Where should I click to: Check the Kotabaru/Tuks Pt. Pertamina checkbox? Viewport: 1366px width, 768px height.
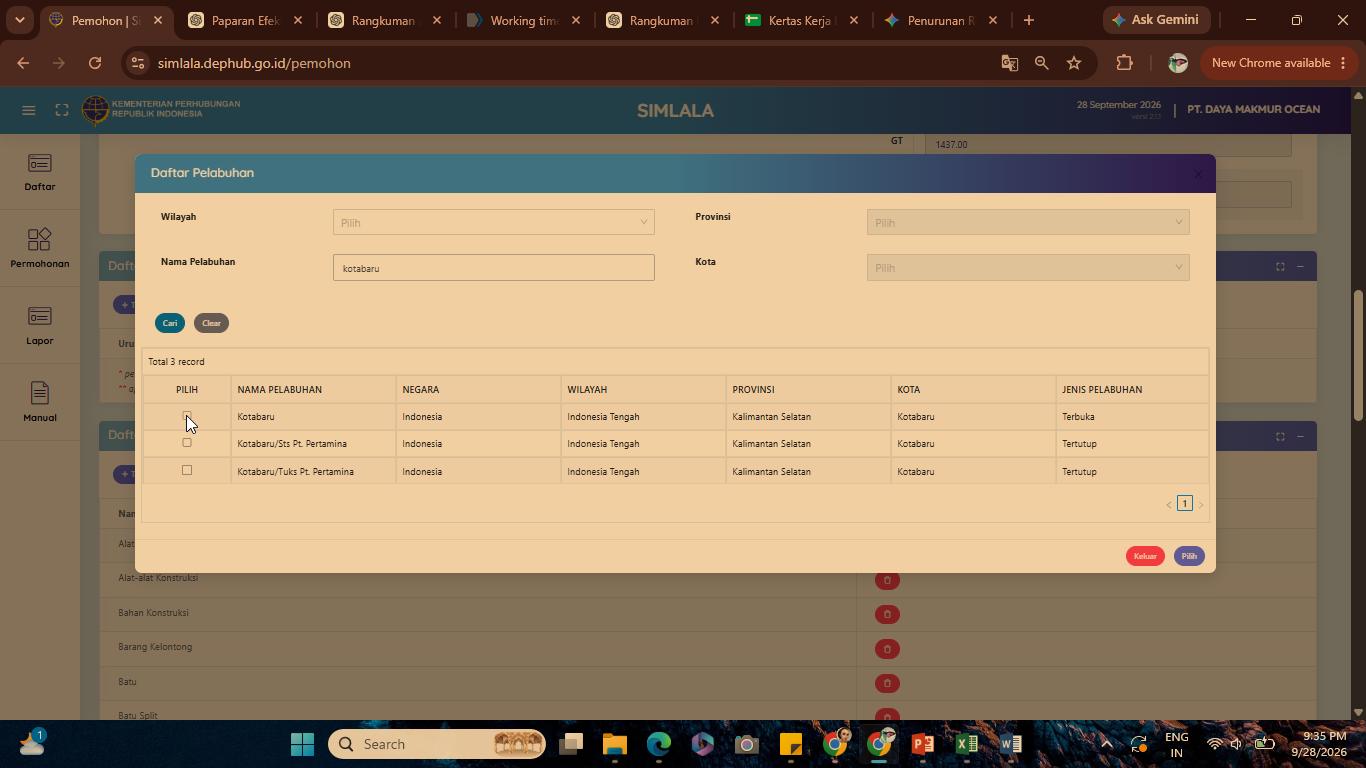187,470
